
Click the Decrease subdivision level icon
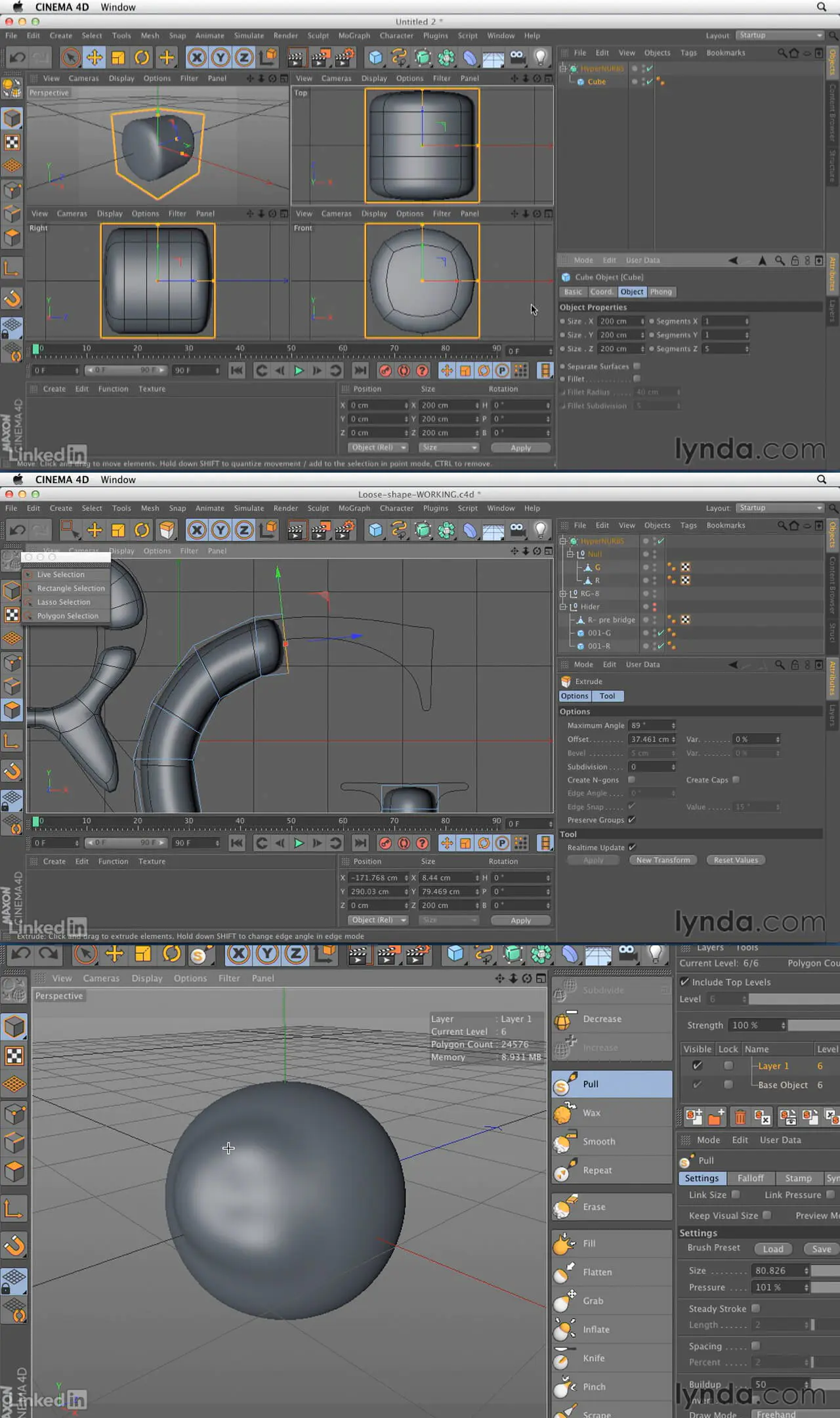[x=564, y=1019]
